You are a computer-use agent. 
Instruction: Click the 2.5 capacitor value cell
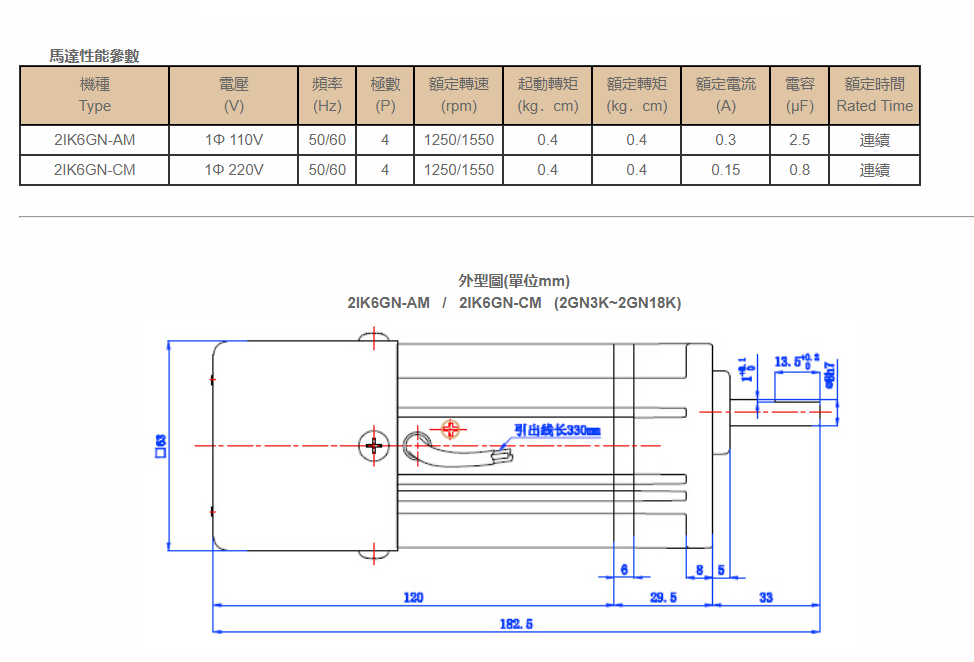click(799, 140)
